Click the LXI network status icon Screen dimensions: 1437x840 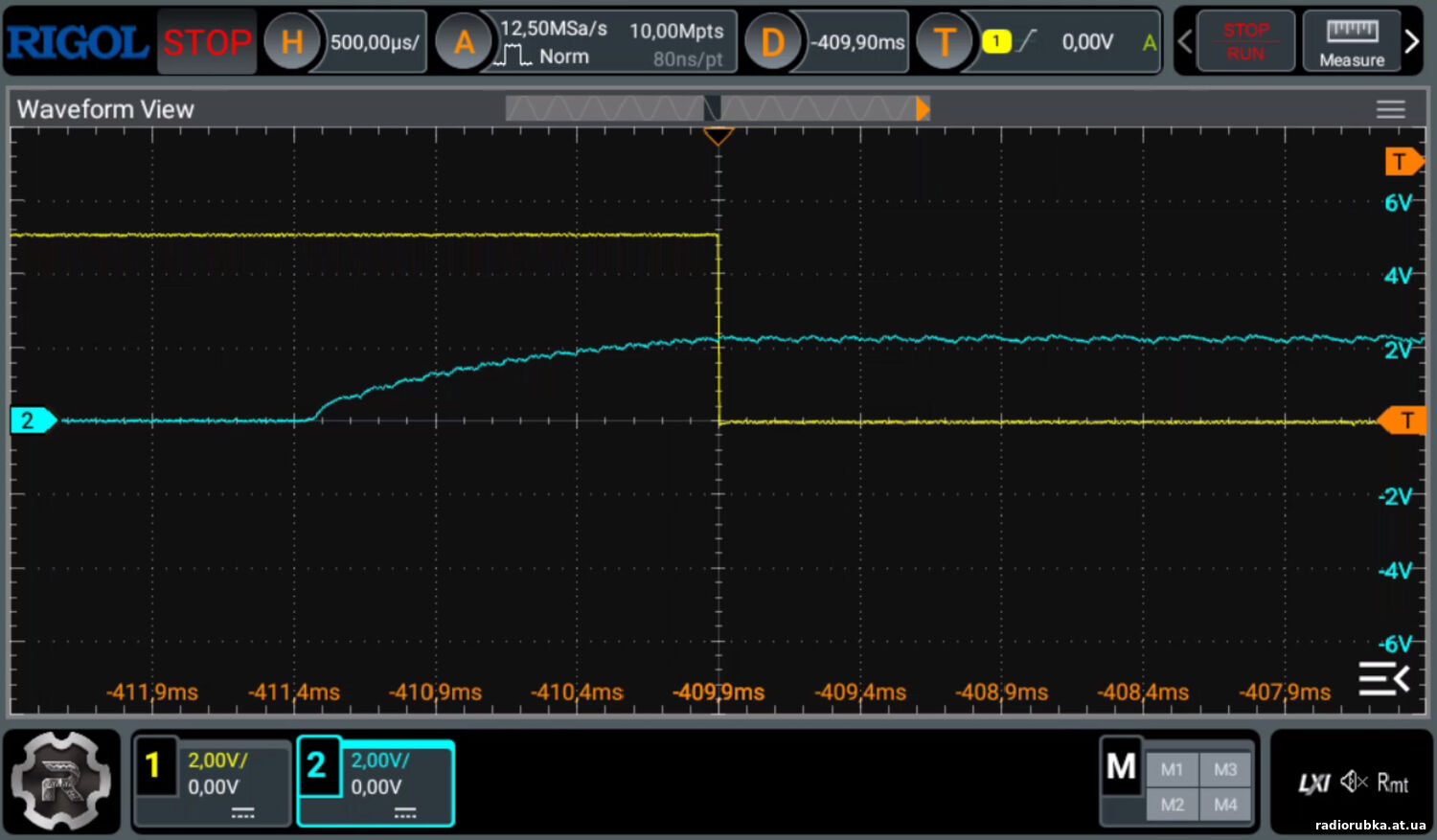tap(1313, 783)
